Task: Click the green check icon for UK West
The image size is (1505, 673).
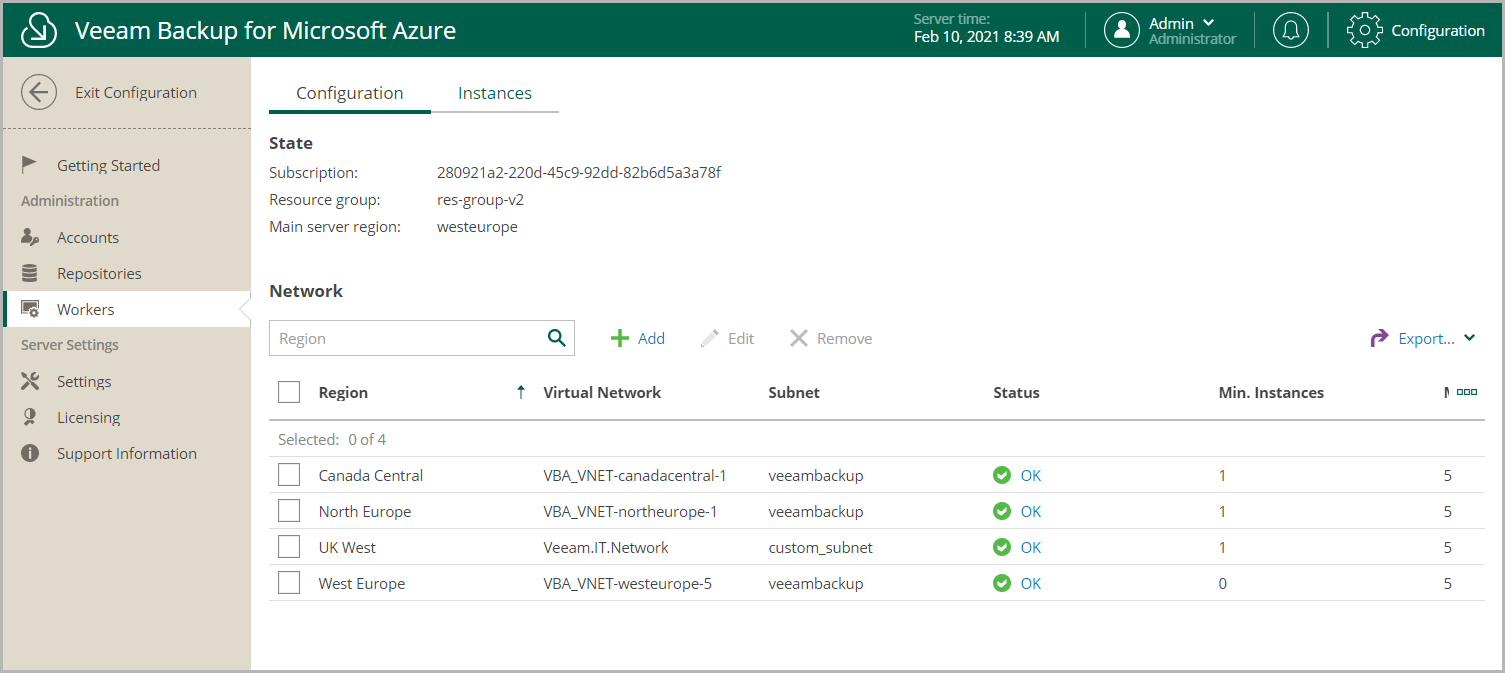Action: pos(1002,547)
